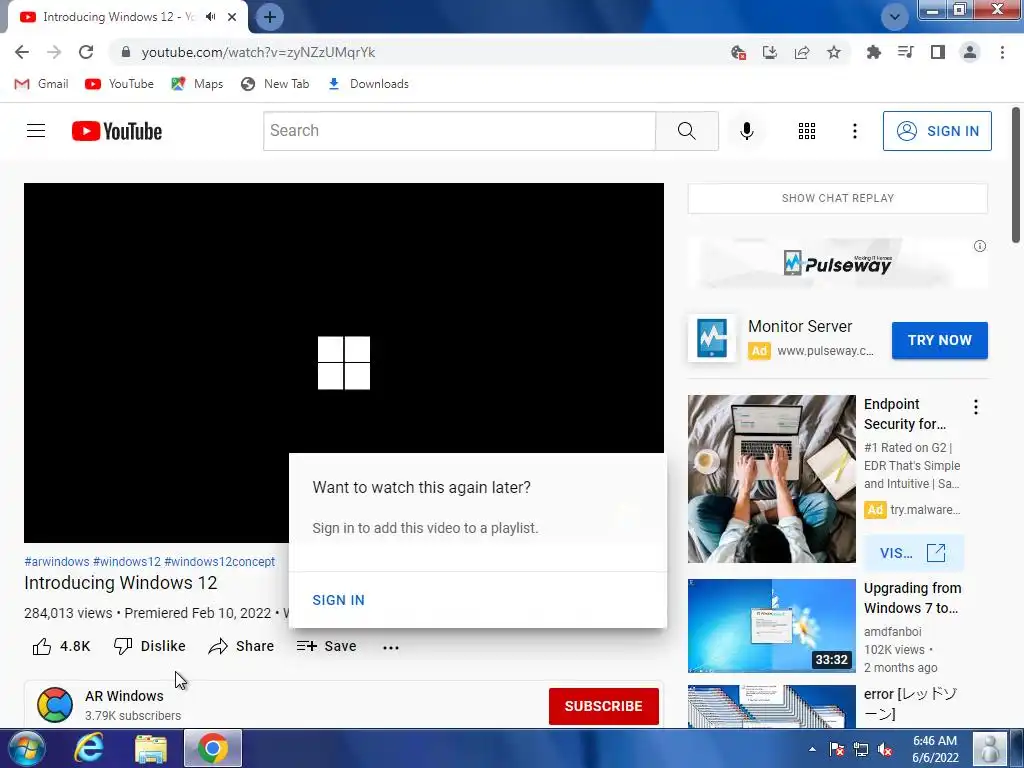Focus the YouTube search field
This screenshot has width=1024, height=768.
pos(460,131)
